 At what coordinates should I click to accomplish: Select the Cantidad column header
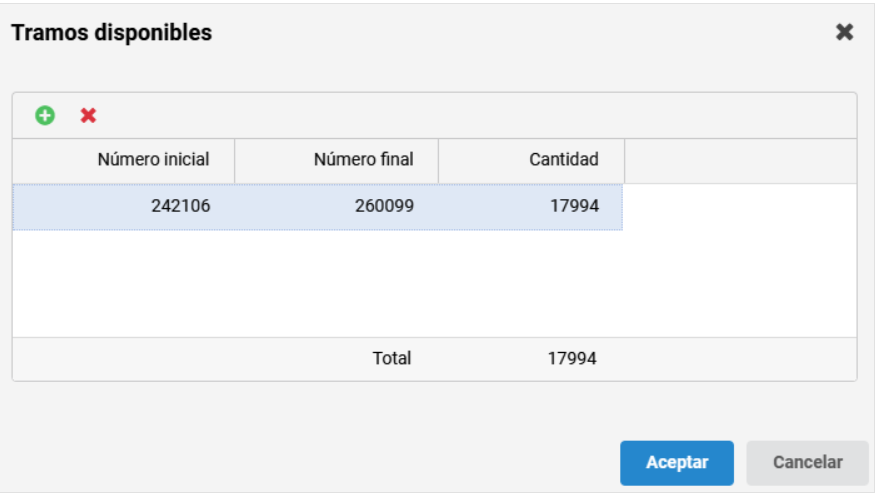pos(532,161)
